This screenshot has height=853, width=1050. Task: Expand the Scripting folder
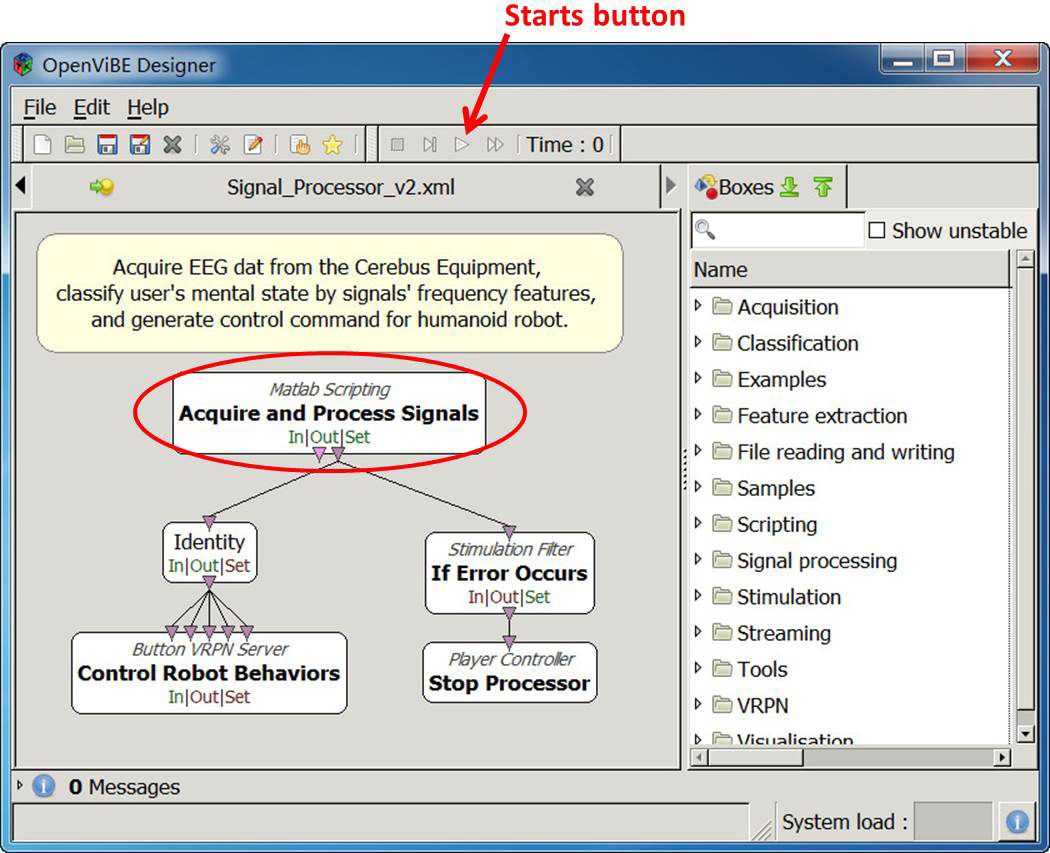pyautogui.click(x=698, y=523)
